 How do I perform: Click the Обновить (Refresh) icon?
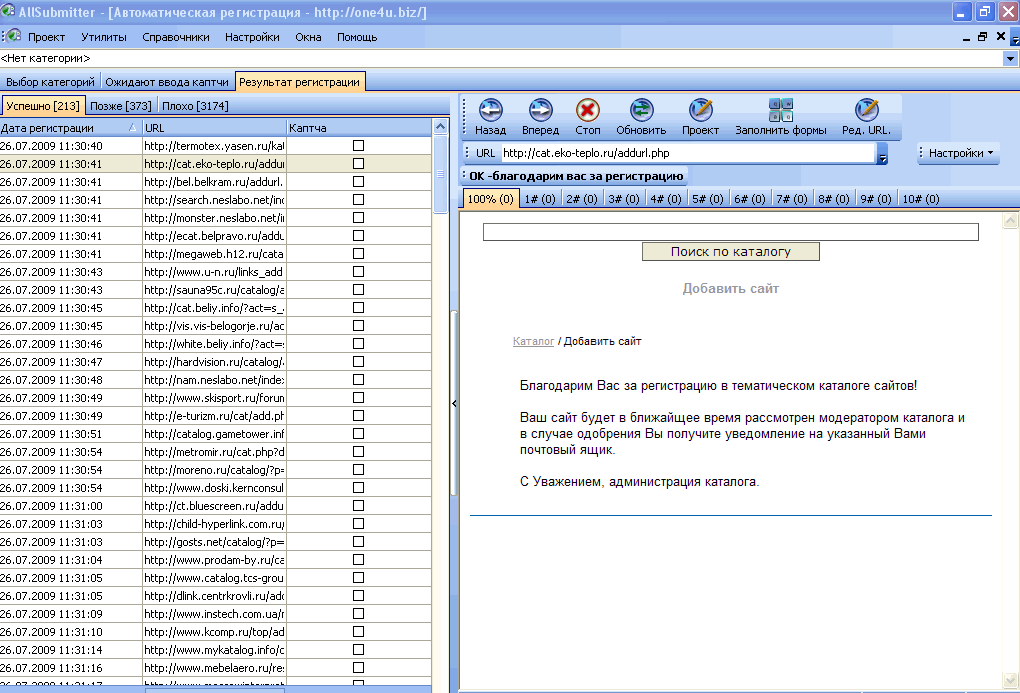pos(641,110)
